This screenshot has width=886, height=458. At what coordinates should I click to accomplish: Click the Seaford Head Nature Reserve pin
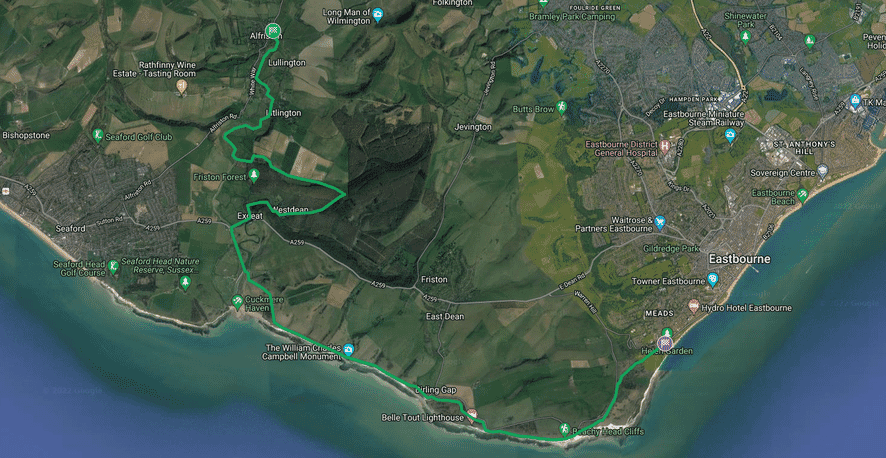click(185, 282)
